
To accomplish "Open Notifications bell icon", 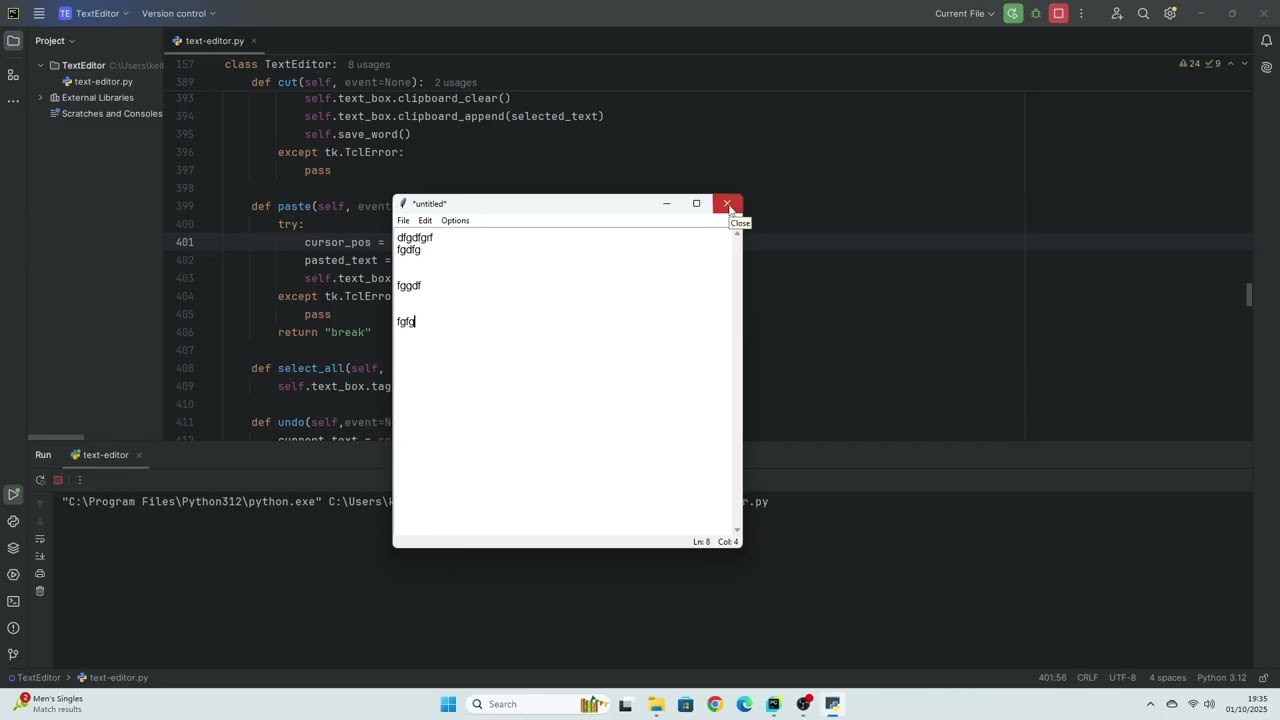I will click(x=1266, y=41).
